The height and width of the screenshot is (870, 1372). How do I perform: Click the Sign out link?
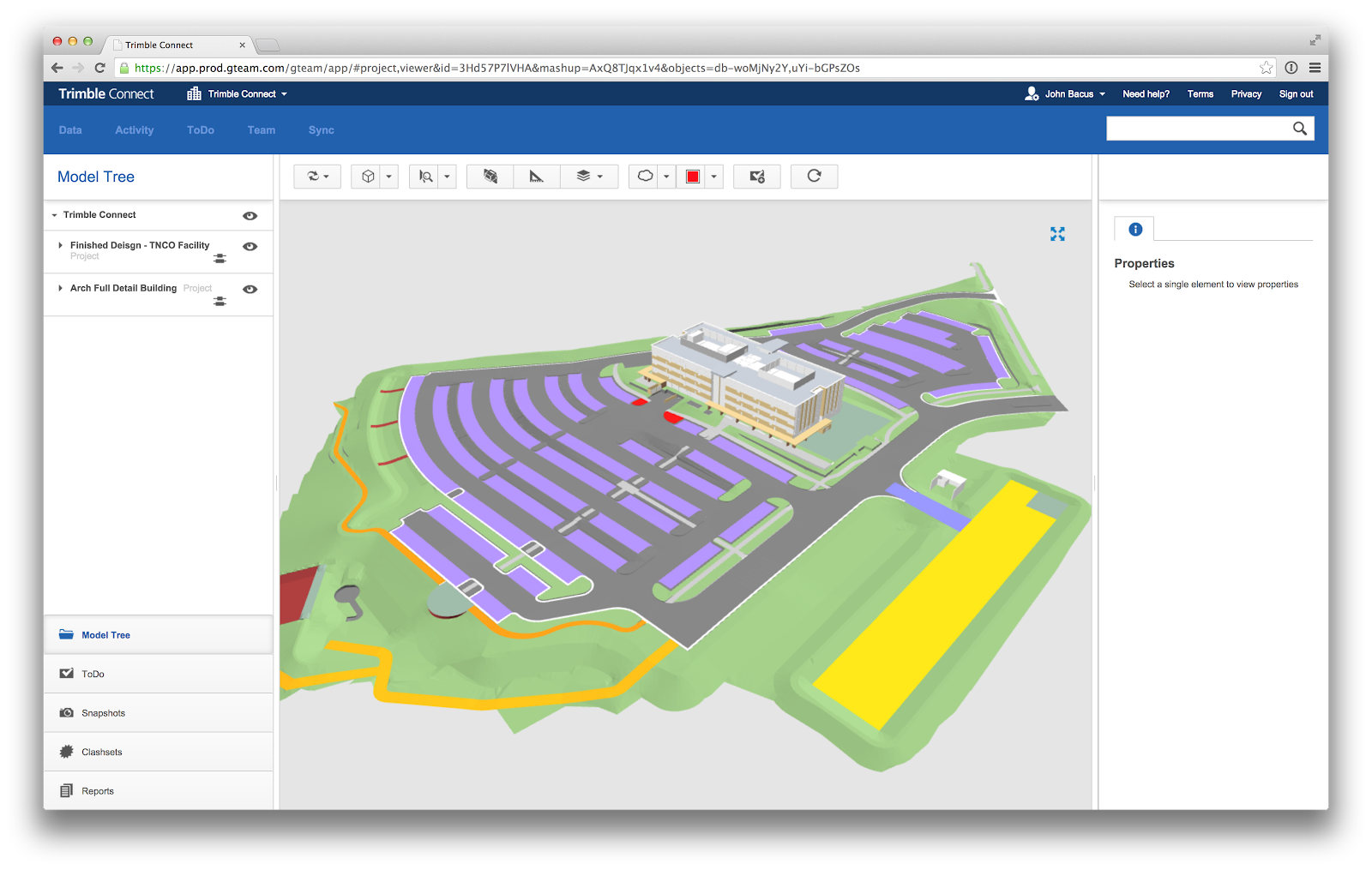point(1297,93)
